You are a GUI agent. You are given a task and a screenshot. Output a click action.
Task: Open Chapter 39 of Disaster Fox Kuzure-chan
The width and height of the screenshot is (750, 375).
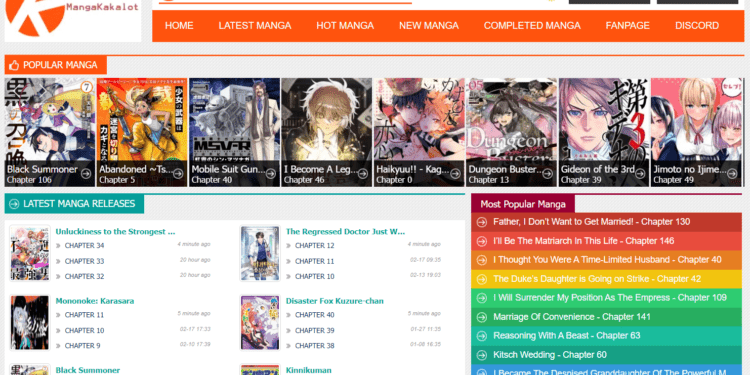pos(314,331)
